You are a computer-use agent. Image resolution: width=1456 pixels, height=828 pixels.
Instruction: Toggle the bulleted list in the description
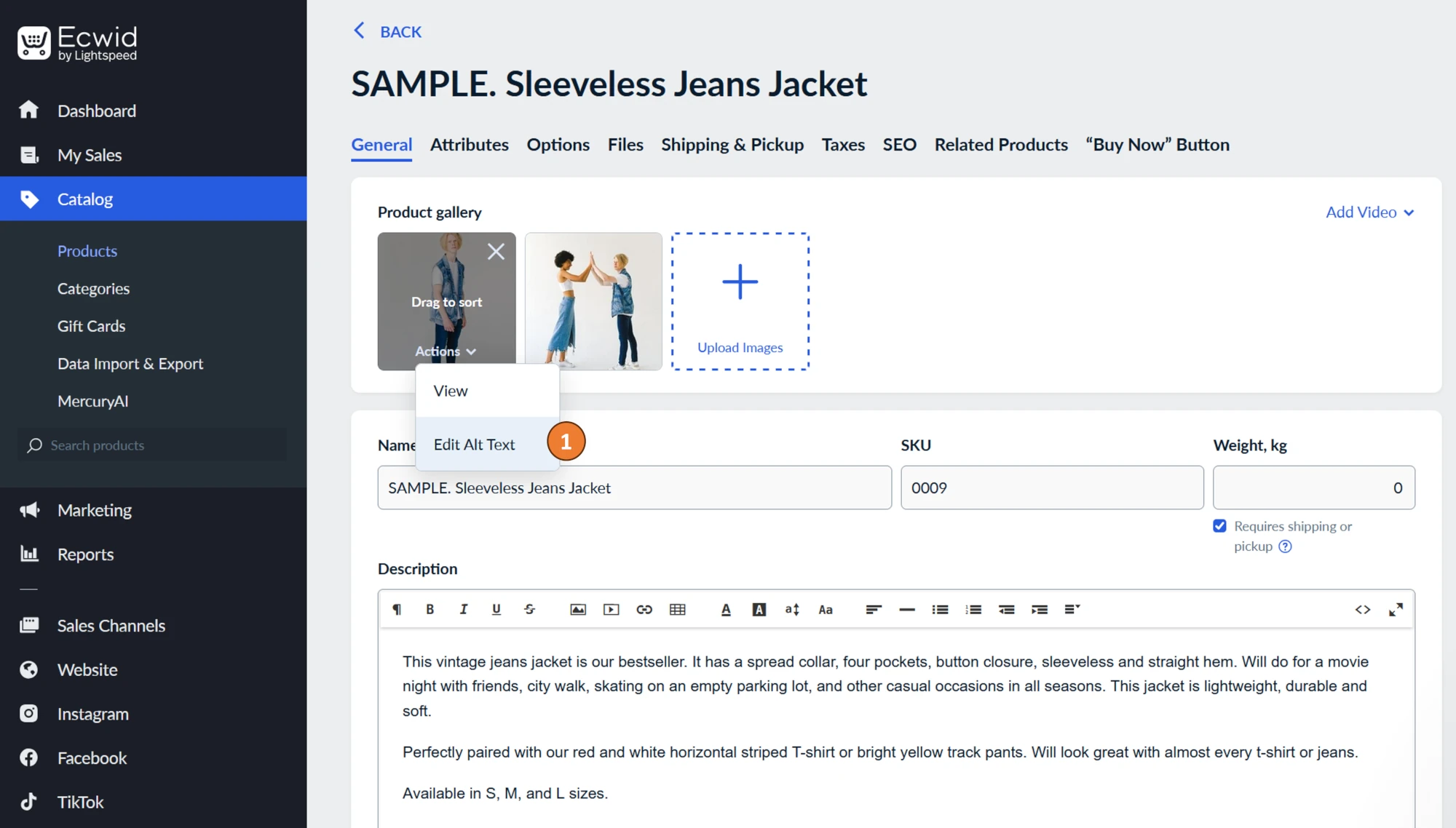pyautogui.click(x=940, y=609)
